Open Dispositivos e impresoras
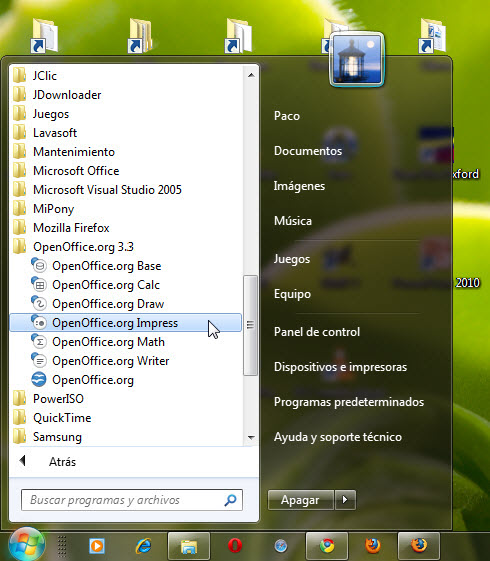The height and width of the screenshot is (561, 490). [340, 367]
